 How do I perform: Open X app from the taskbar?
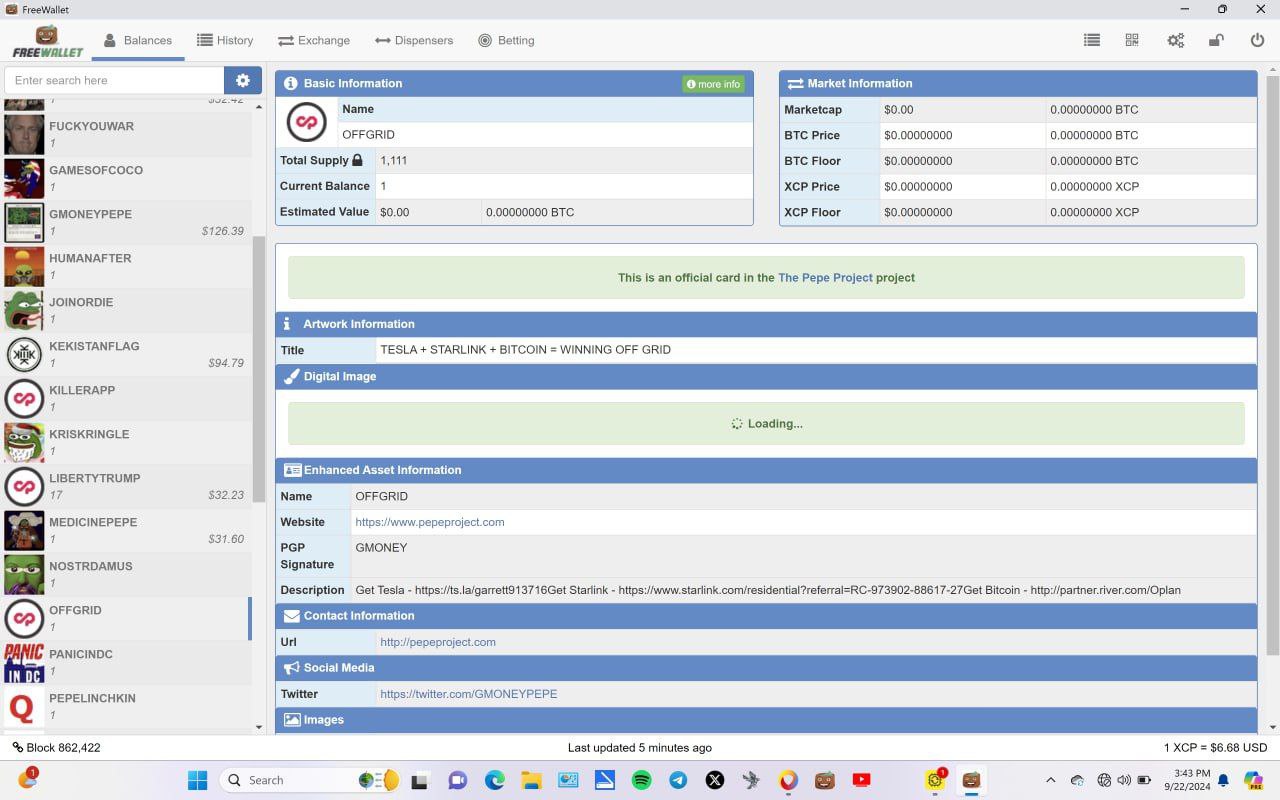(715, 780)
